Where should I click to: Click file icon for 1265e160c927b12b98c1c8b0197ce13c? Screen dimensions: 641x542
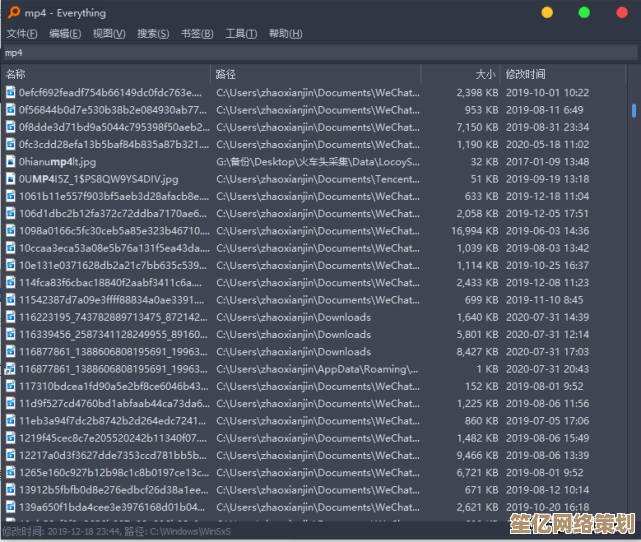[x=11, y=473]
